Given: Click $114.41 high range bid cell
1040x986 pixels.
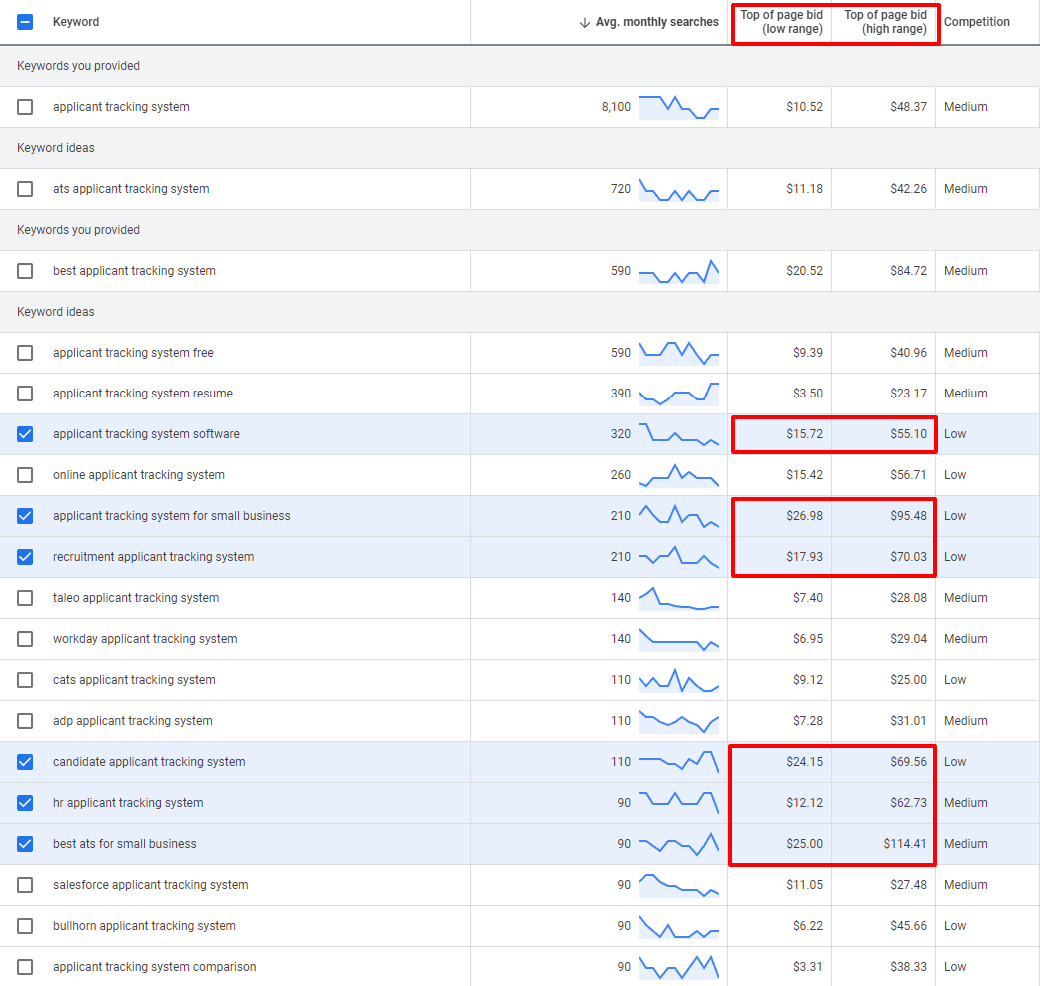Looking at the screenshot, I should pos(905,844).
